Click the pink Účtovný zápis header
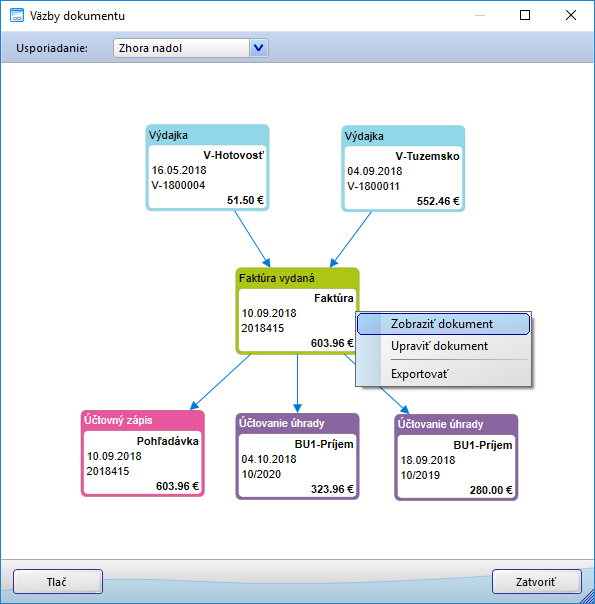595x604 pixels. [142, 420]
